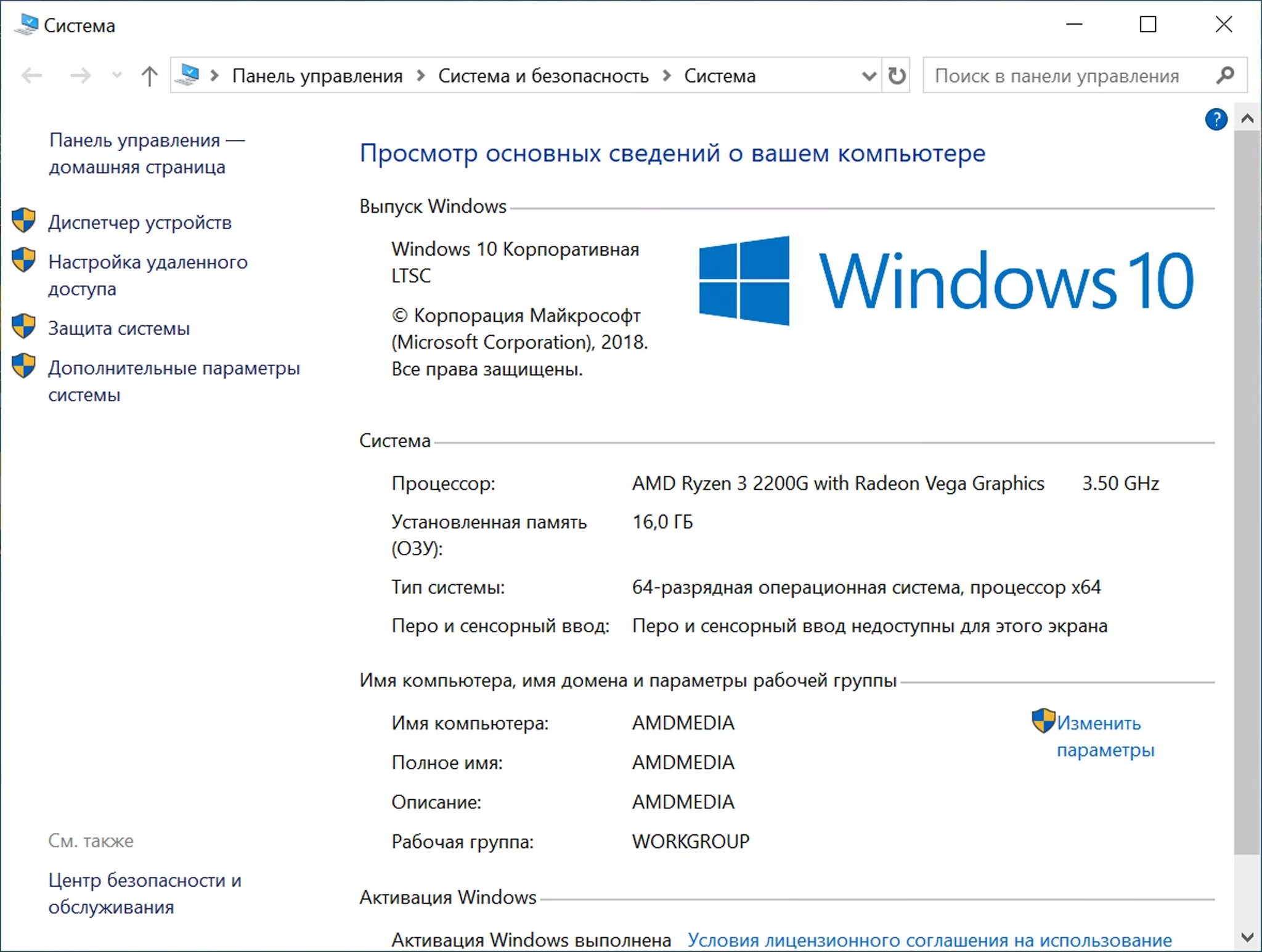Click AMDMEDIA next to Имя компьютера
This screenshot has width=1262, height=952.
point(683,722)
